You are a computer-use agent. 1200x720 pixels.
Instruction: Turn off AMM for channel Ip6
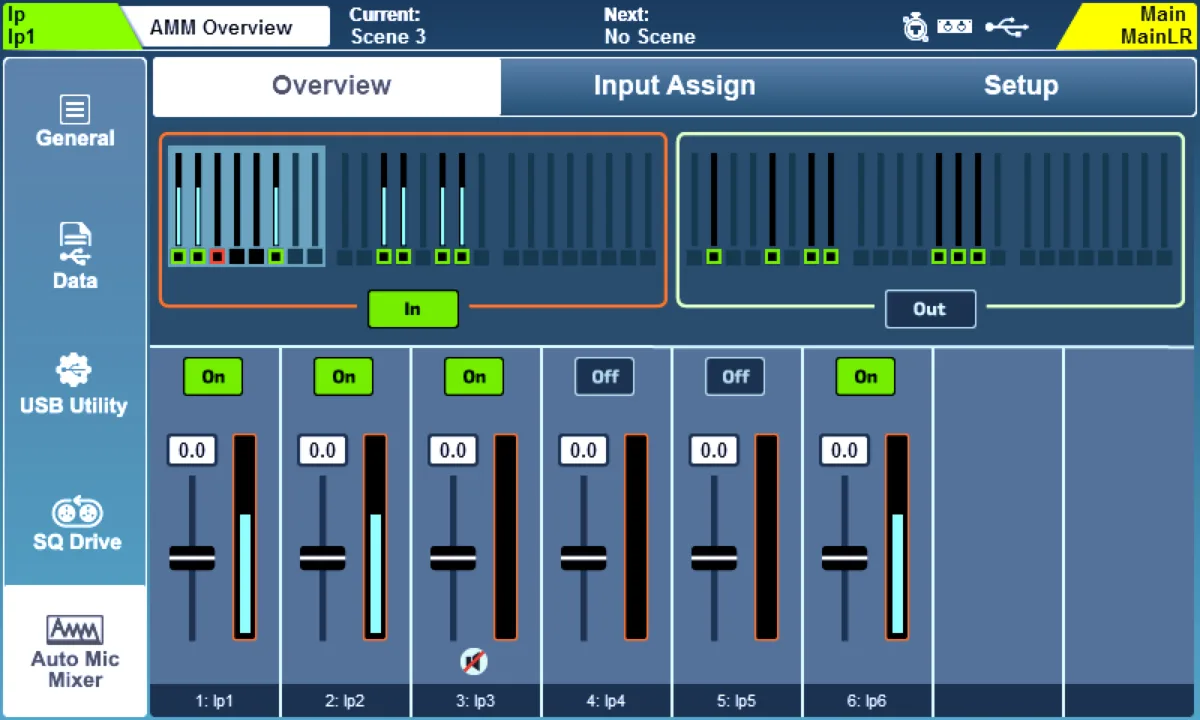[866, 377]
